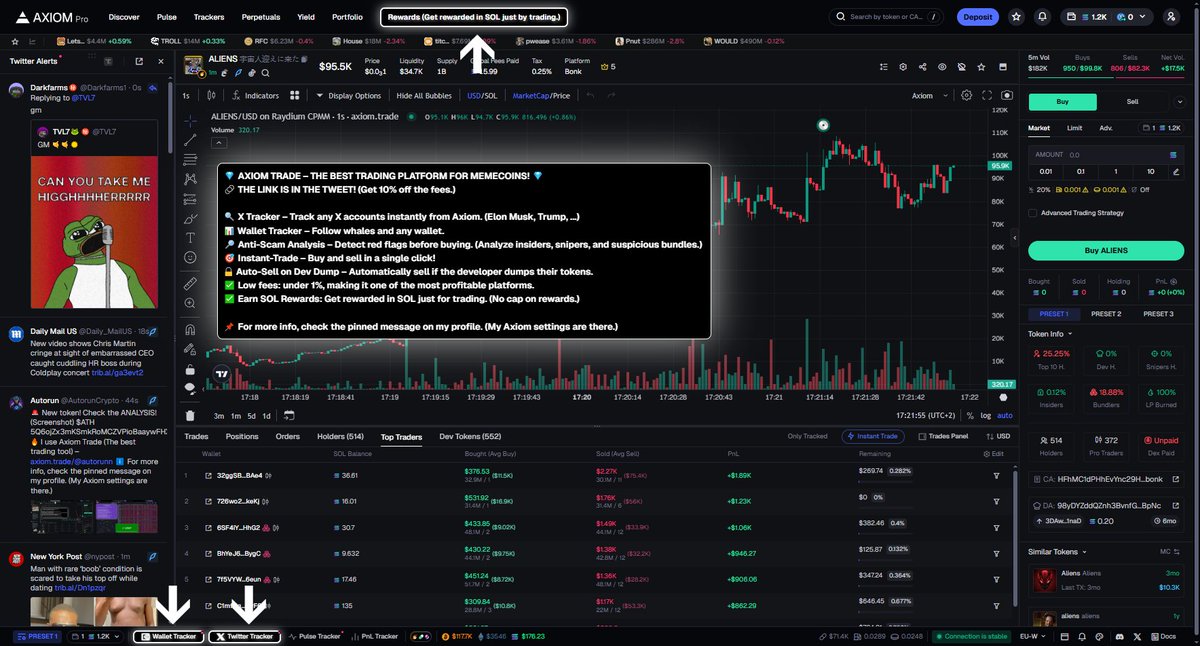1200x646 pixels.
Task: Click the token search field
Action: tap(886, 17)
